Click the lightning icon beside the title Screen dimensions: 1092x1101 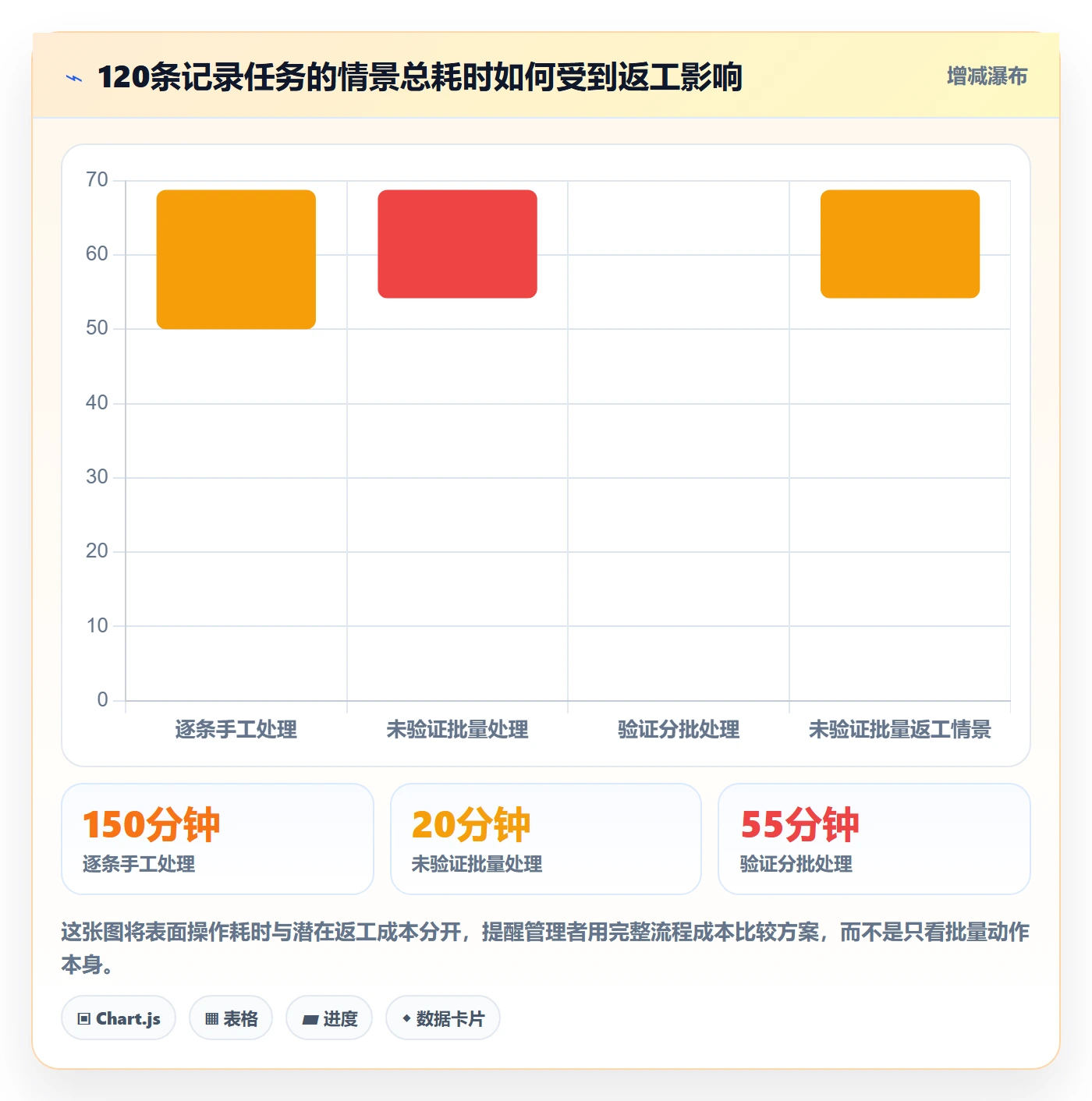coord(74,78)
